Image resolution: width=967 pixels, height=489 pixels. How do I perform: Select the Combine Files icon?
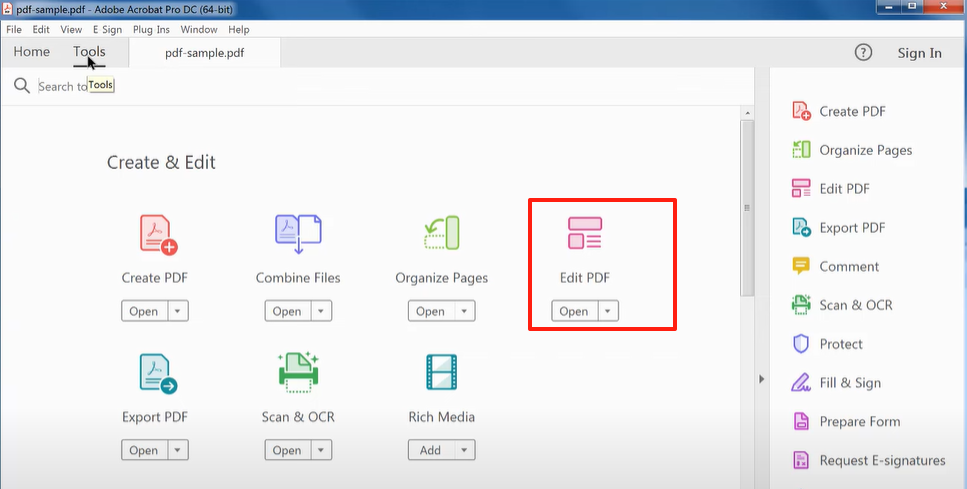[298, 234]
